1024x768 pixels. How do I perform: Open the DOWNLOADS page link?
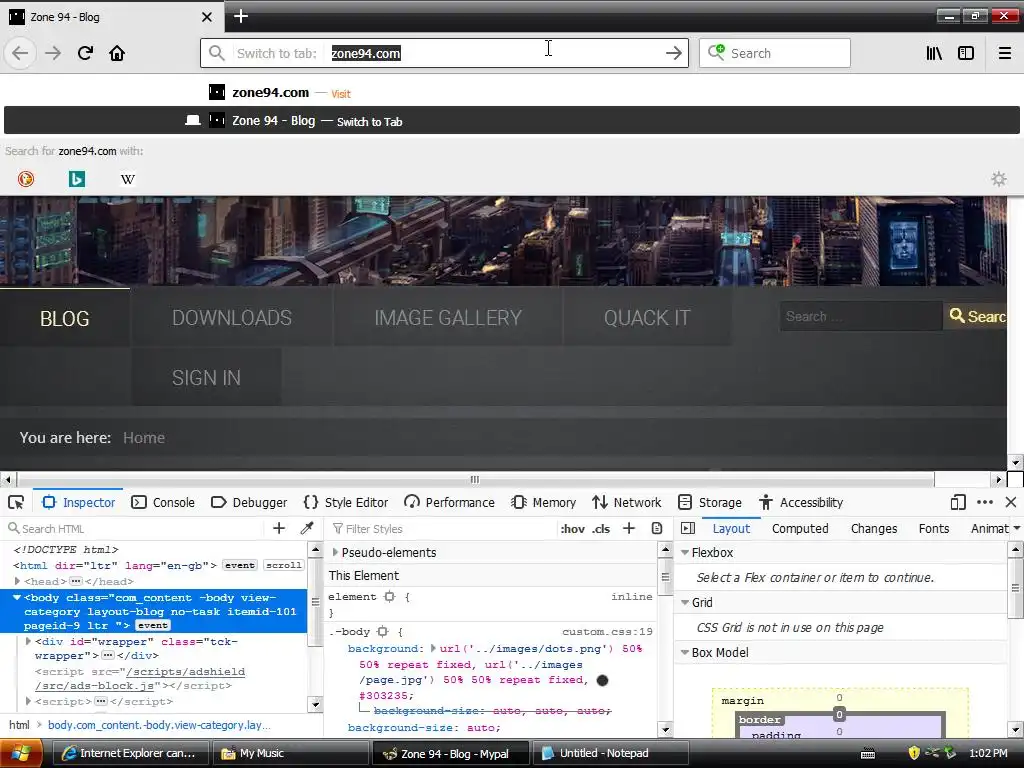click(232, 318)
